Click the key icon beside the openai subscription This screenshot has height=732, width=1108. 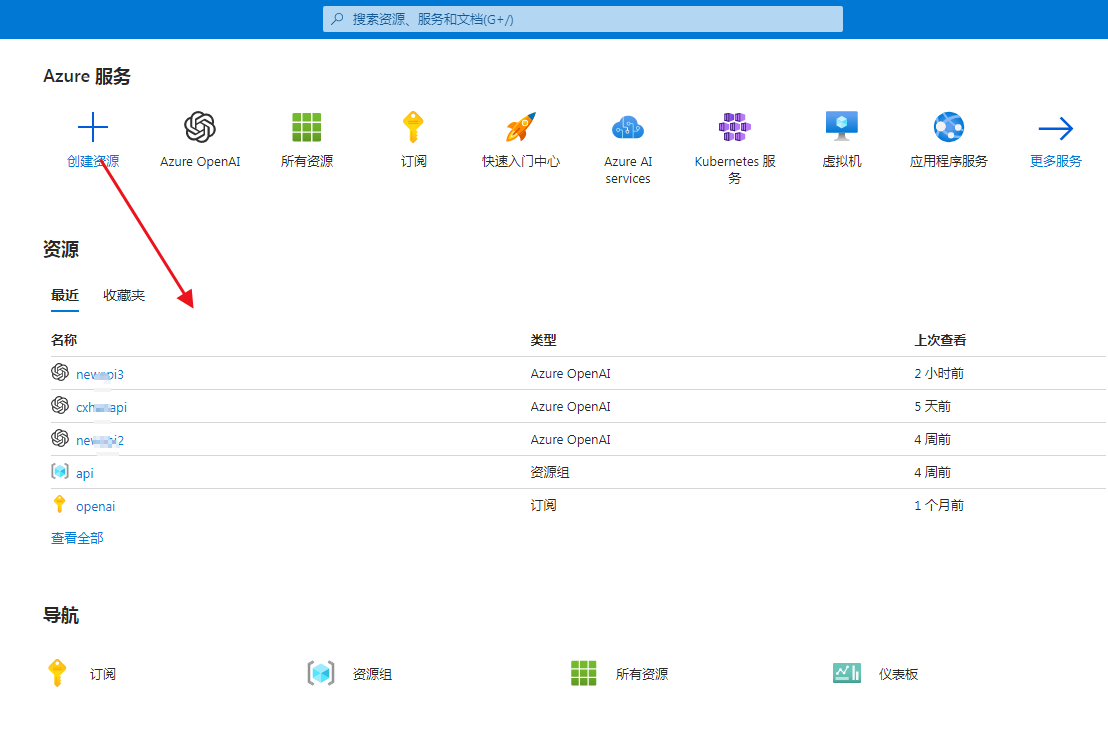[59, 504]
